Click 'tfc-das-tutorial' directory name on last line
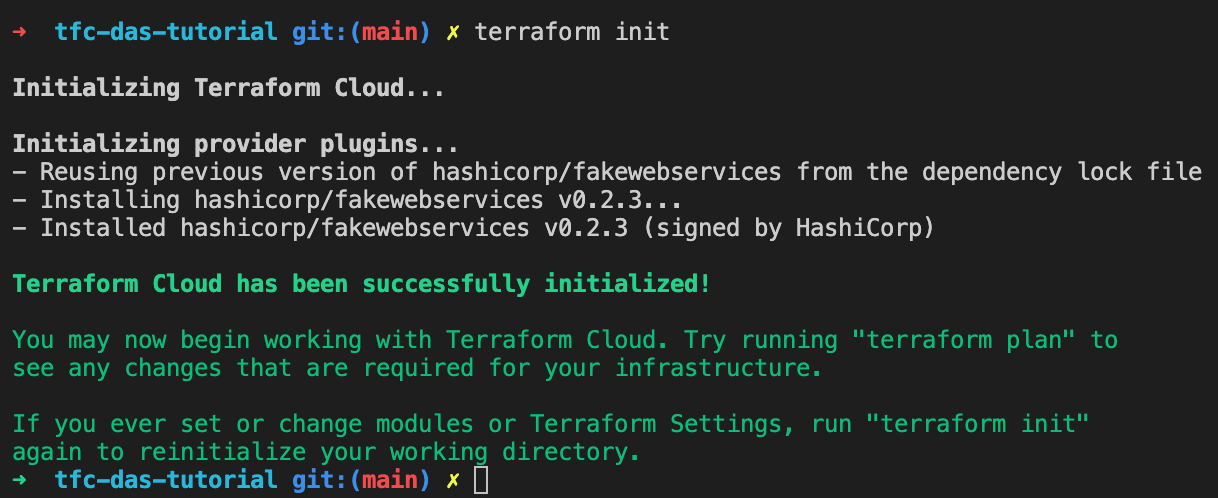Screen dimensions: 1218x498 pos(166,481)
